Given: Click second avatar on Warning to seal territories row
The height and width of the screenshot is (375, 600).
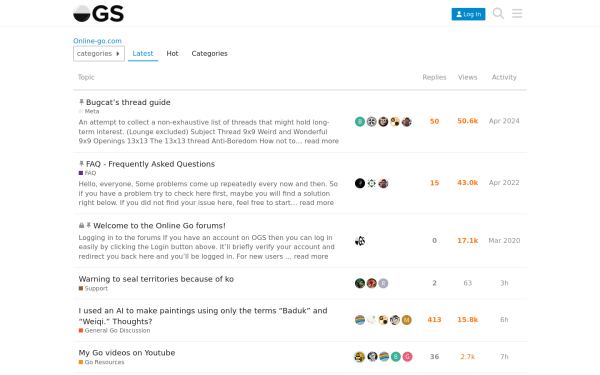Looking at the screenshot, I should [x=372, y=283].
